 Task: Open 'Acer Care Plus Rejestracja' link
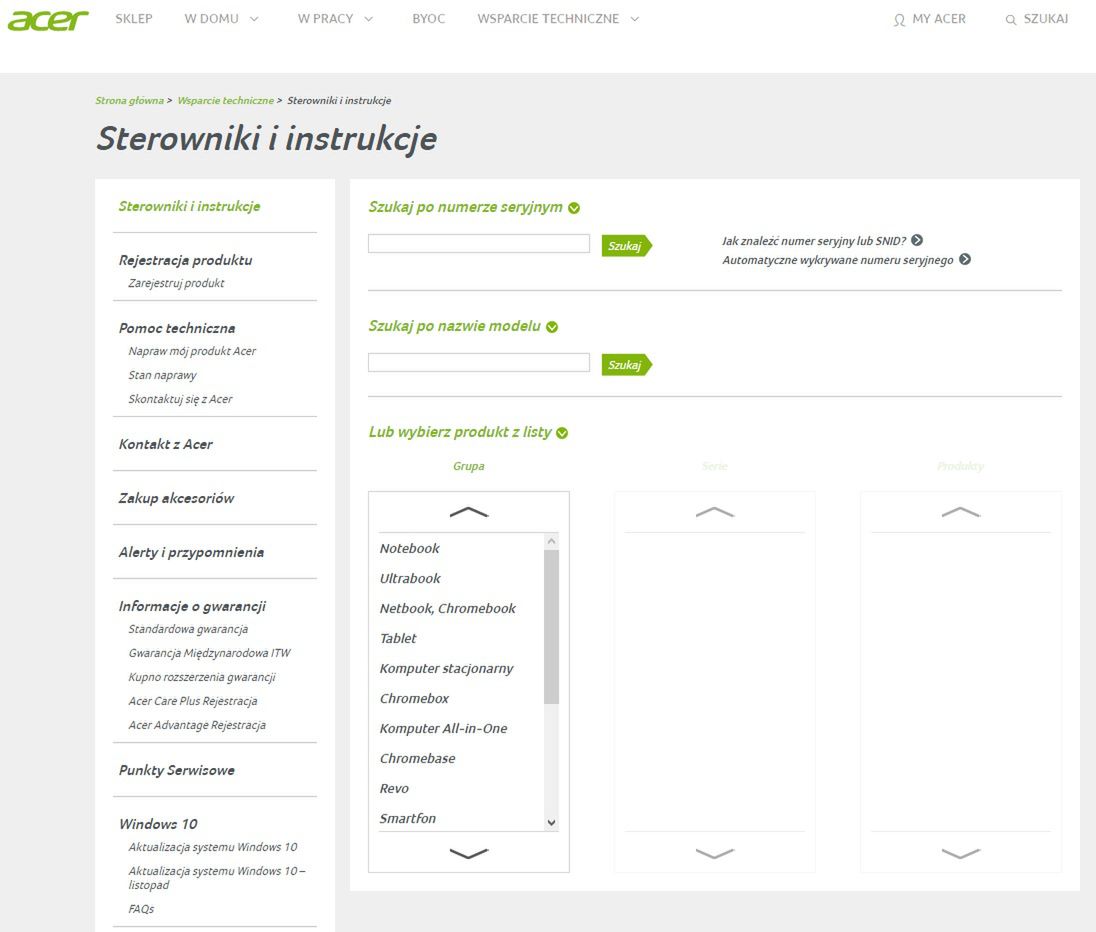[193, 701]
